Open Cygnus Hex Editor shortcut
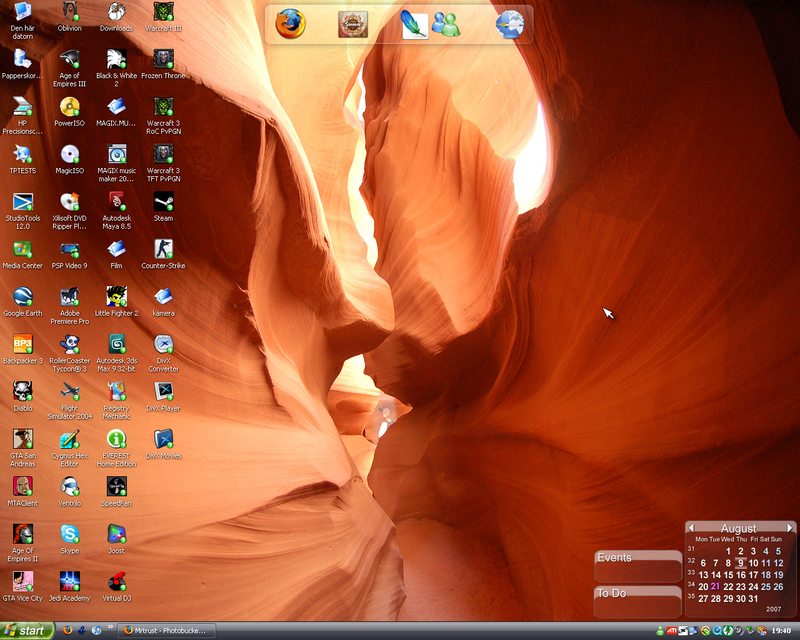The height and width of the screenshot is (640, 800). point(69,439)
